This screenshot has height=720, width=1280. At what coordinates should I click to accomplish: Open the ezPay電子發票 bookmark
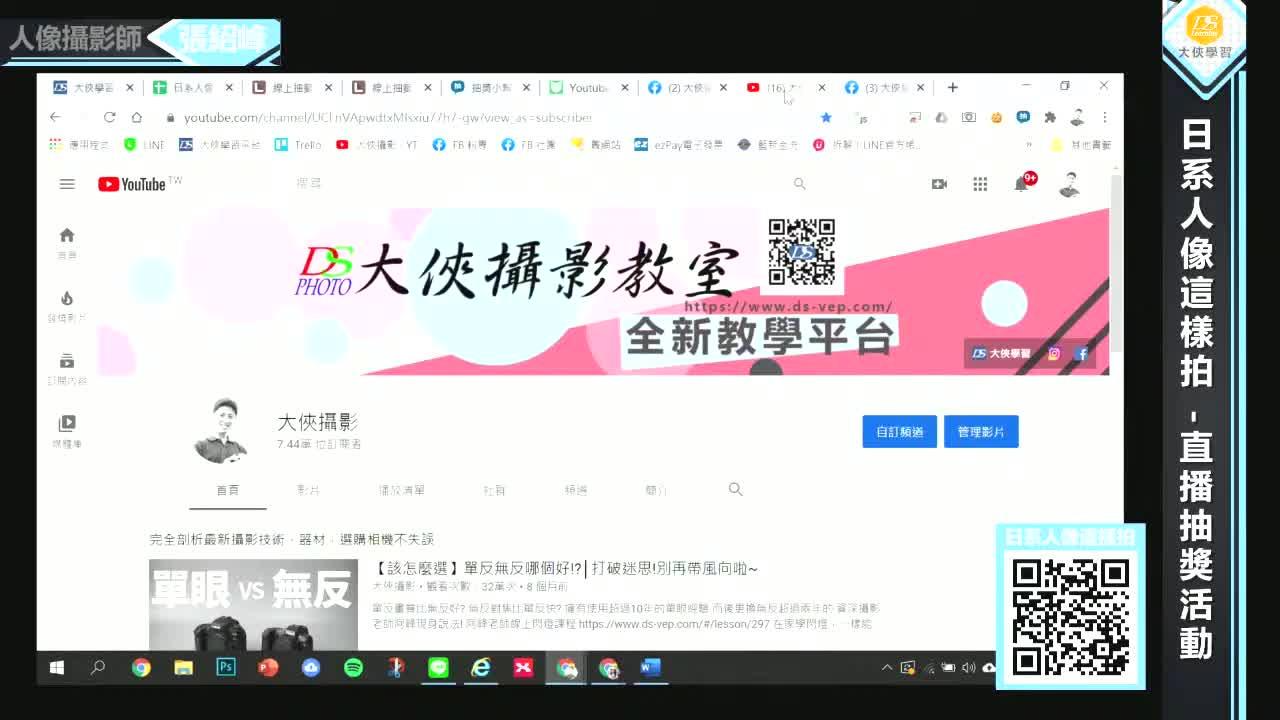pyautogui.click(x=677, y=145)
